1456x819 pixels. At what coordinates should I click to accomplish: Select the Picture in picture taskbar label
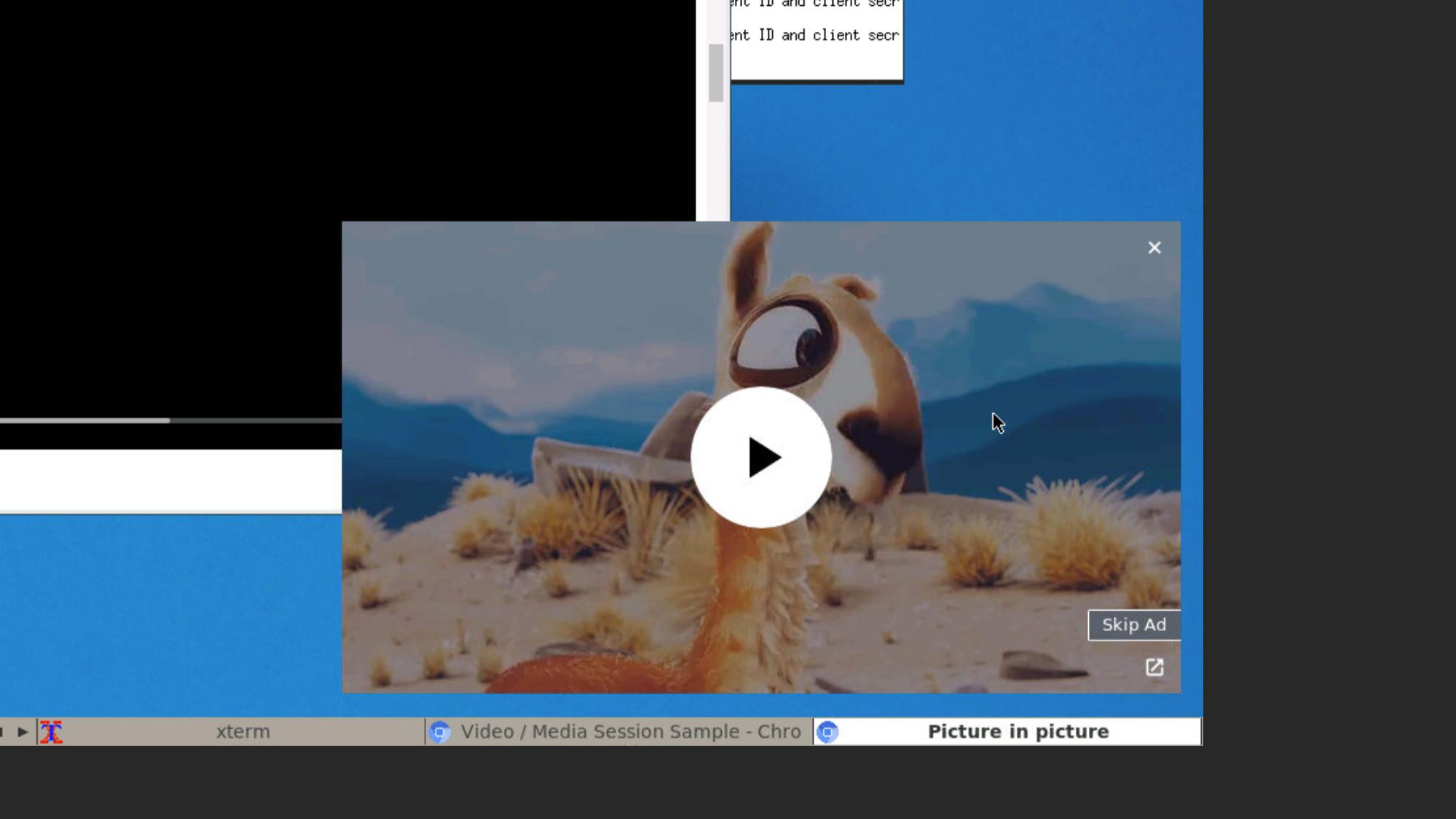pyautogui.click(x=1018, y=732)
